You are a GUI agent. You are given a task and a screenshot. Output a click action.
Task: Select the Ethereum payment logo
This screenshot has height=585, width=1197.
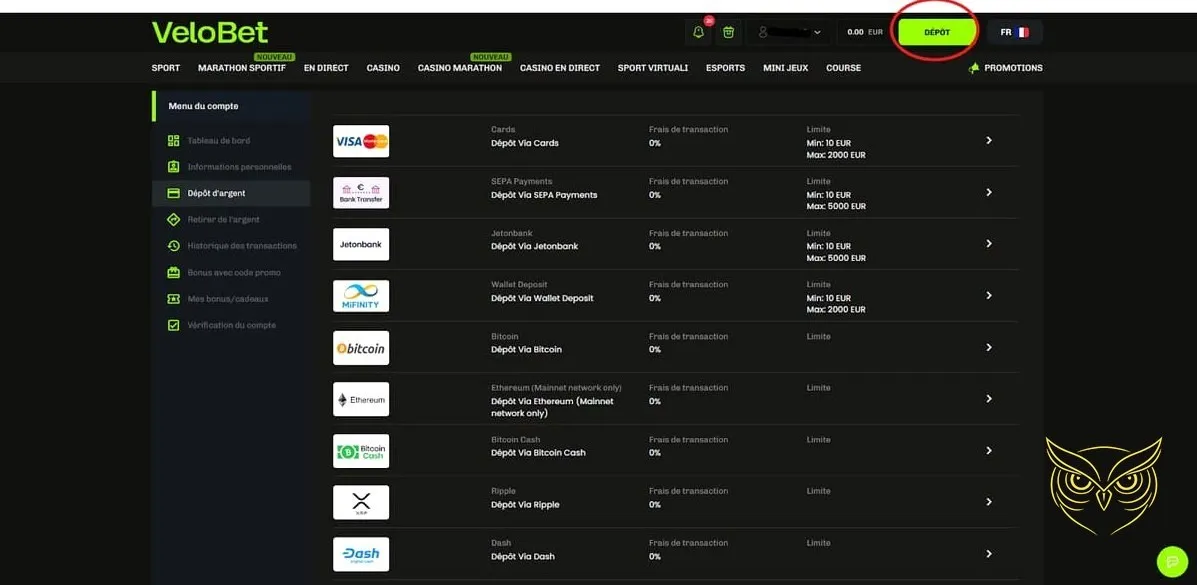pyautogui.click(x=360, y=399)
